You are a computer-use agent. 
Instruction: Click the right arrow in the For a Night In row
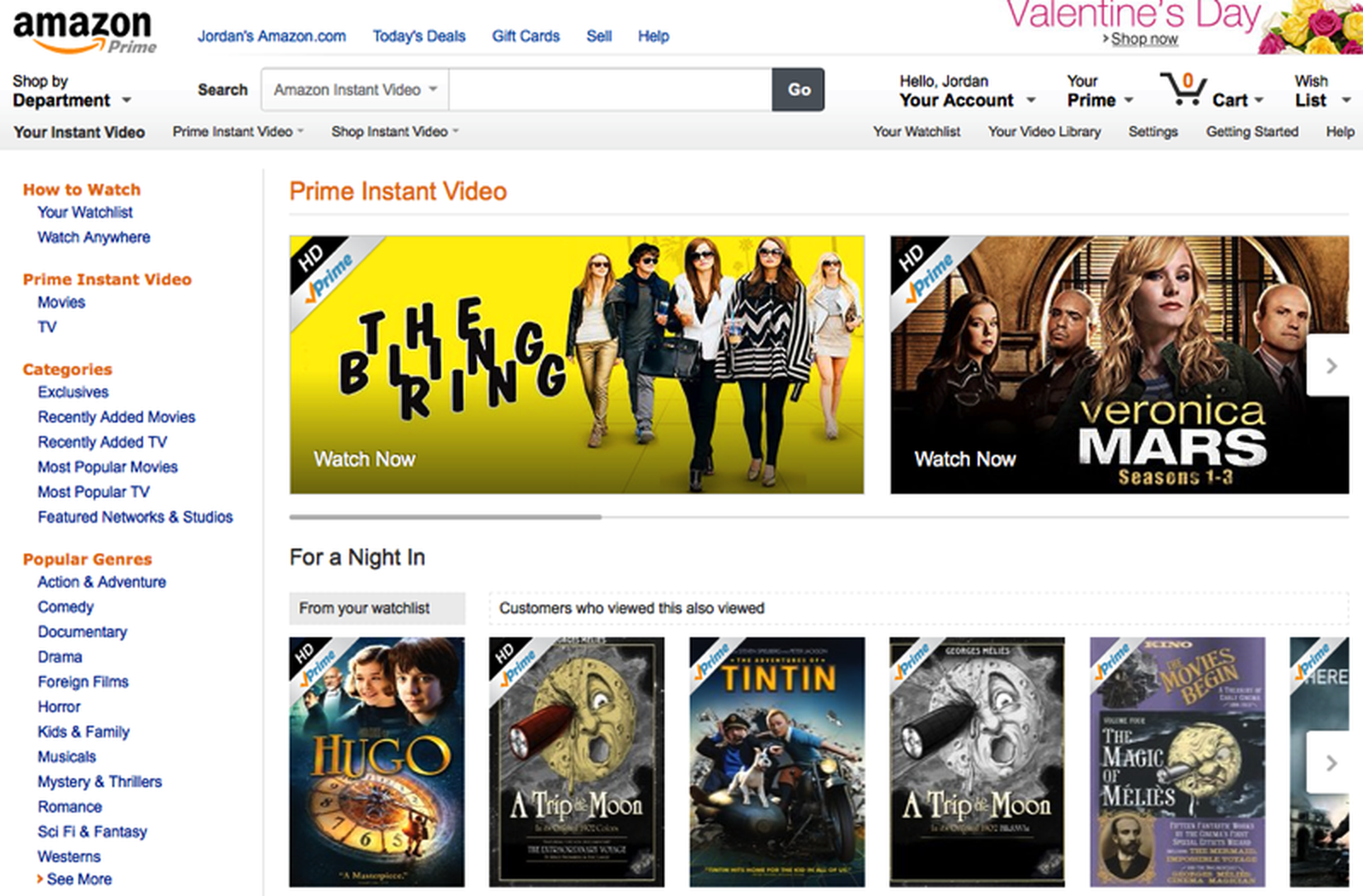point(1331,762)
